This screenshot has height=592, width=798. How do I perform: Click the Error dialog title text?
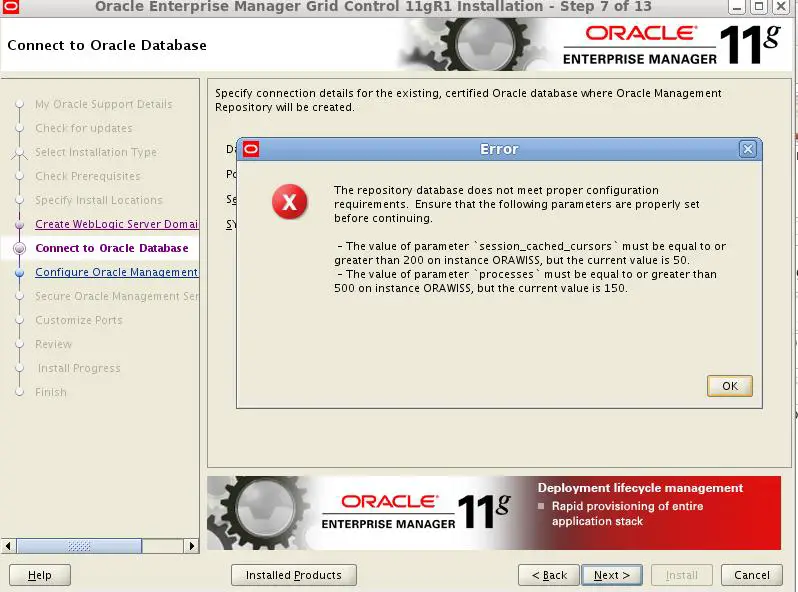point(499,149)
